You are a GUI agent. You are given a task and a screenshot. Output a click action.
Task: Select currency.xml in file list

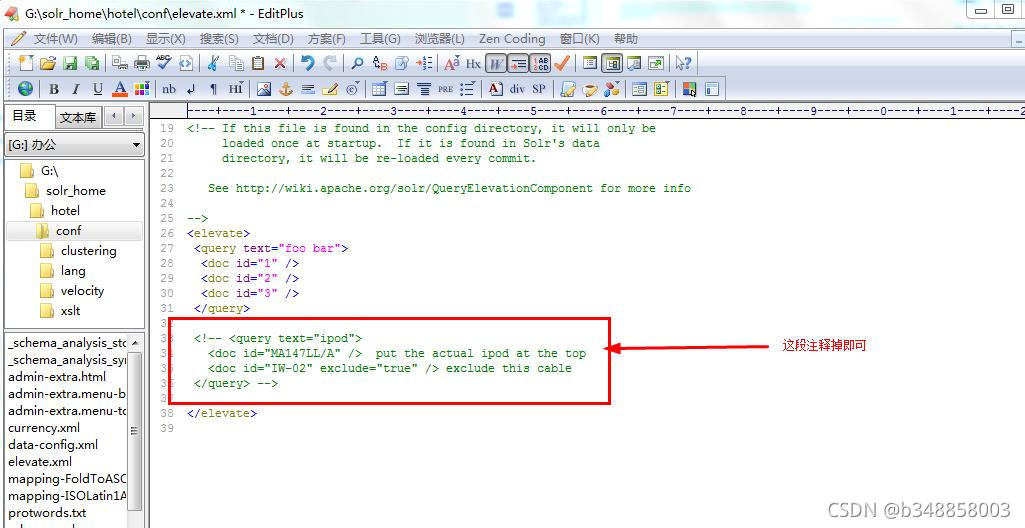click(x=44, y=428)
